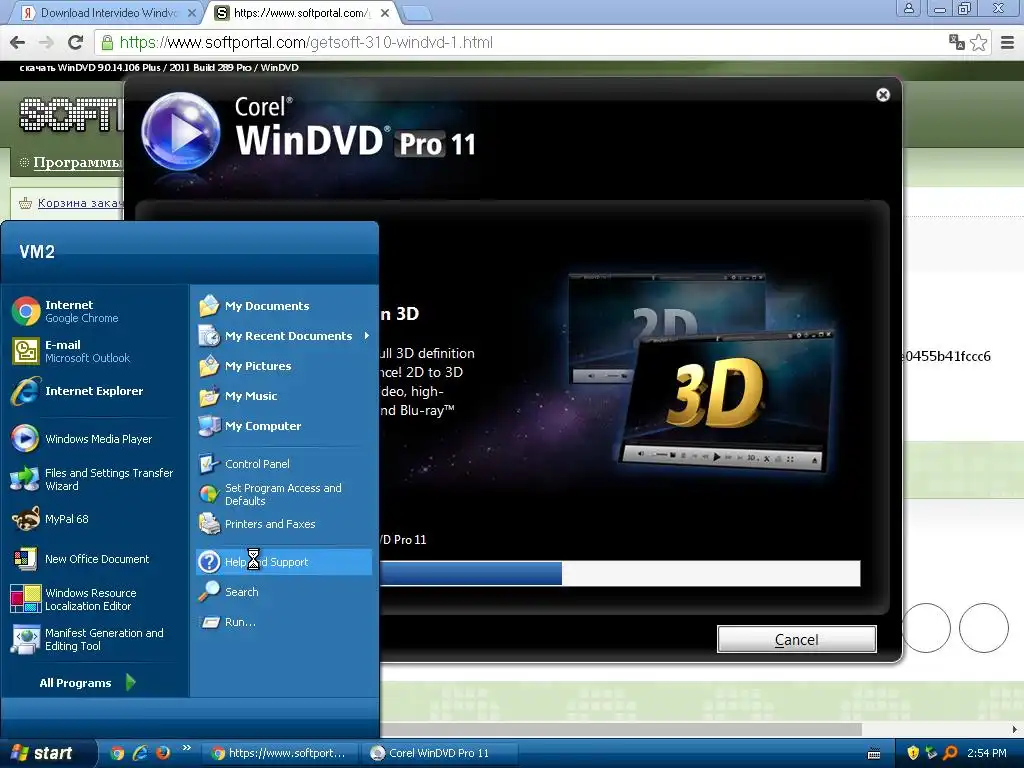Open Internet Explorer in Start menu
Image resolution: width=1024 pixels, height=768 pixels.
point(95,391)
